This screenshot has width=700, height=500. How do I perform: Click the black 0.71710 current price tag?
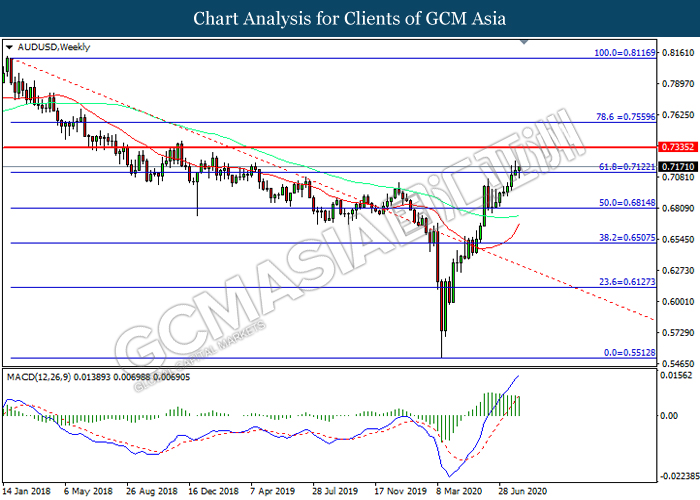point(678,167)
